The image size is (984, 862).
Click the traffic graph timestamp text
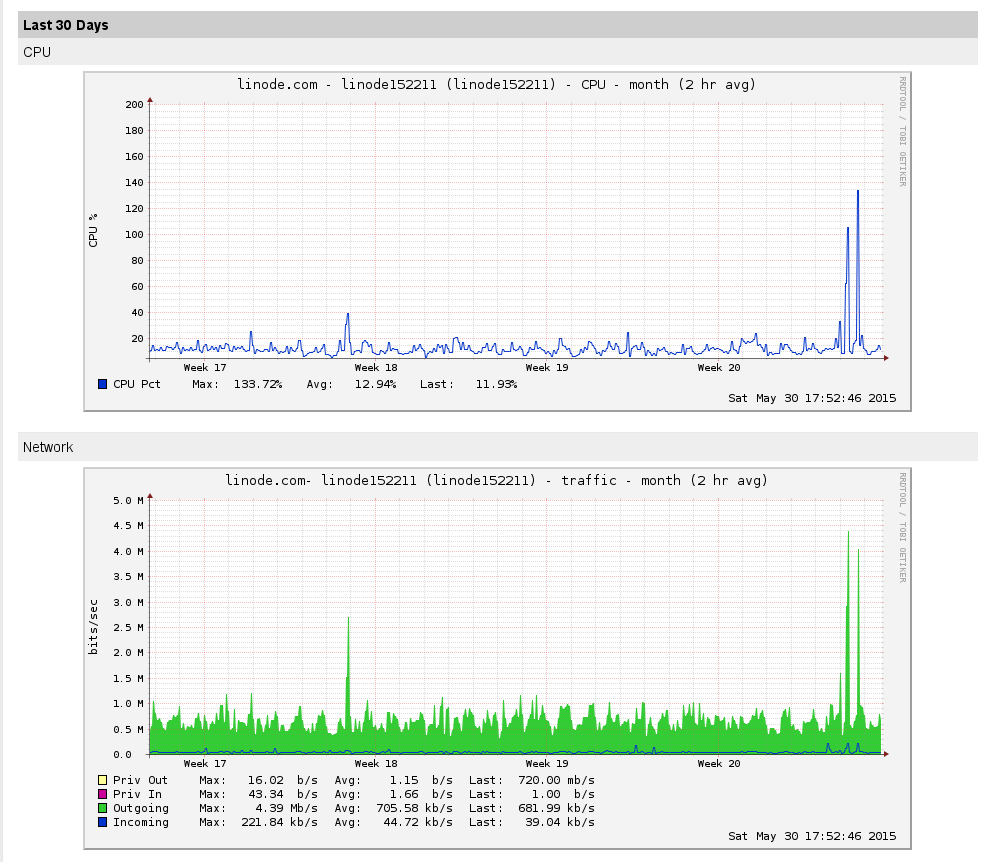812,836
